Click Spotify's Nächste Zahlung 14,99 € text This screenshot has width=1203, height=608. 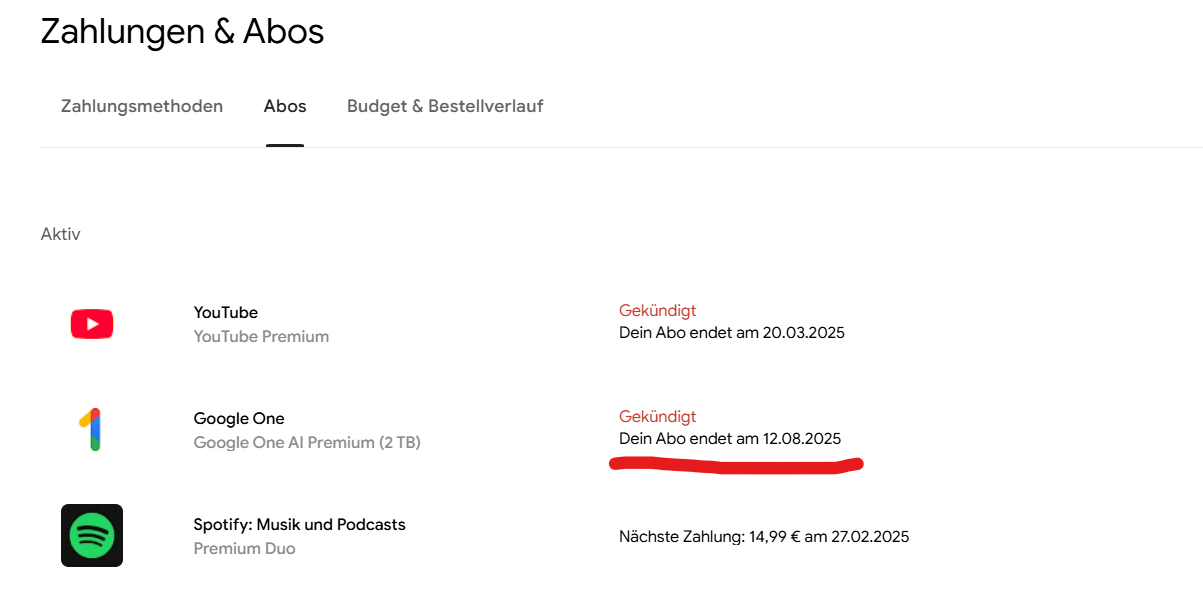[x=764, y=537]
